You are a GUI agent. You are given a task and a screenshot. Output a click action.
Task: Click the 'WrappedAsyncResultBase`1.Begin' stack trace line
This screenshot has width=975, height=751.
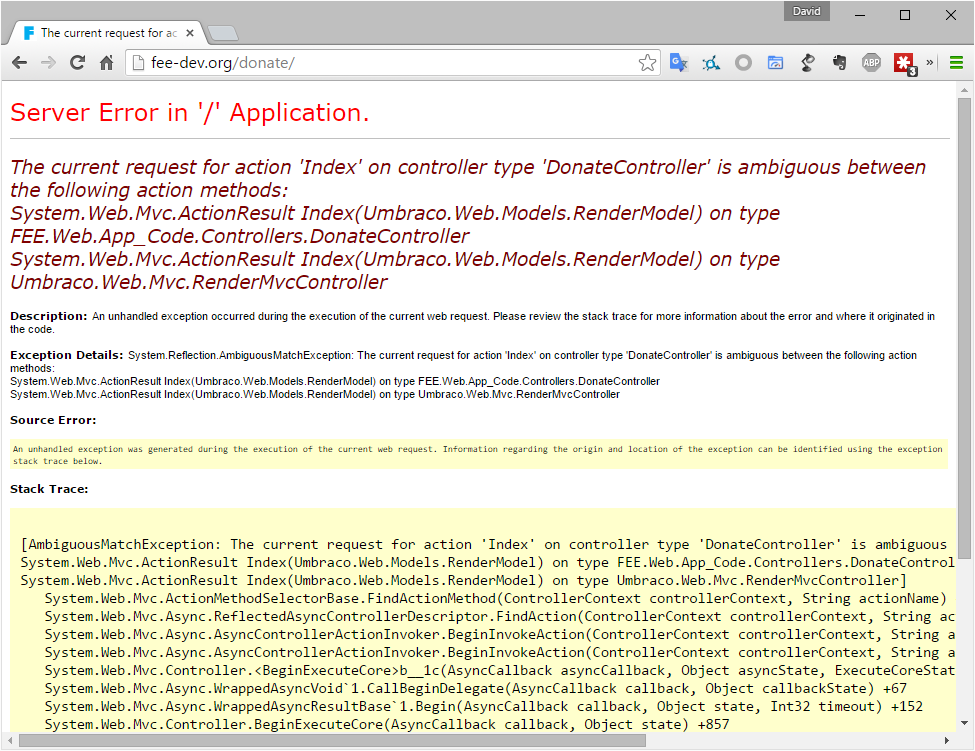click(484, 707)
